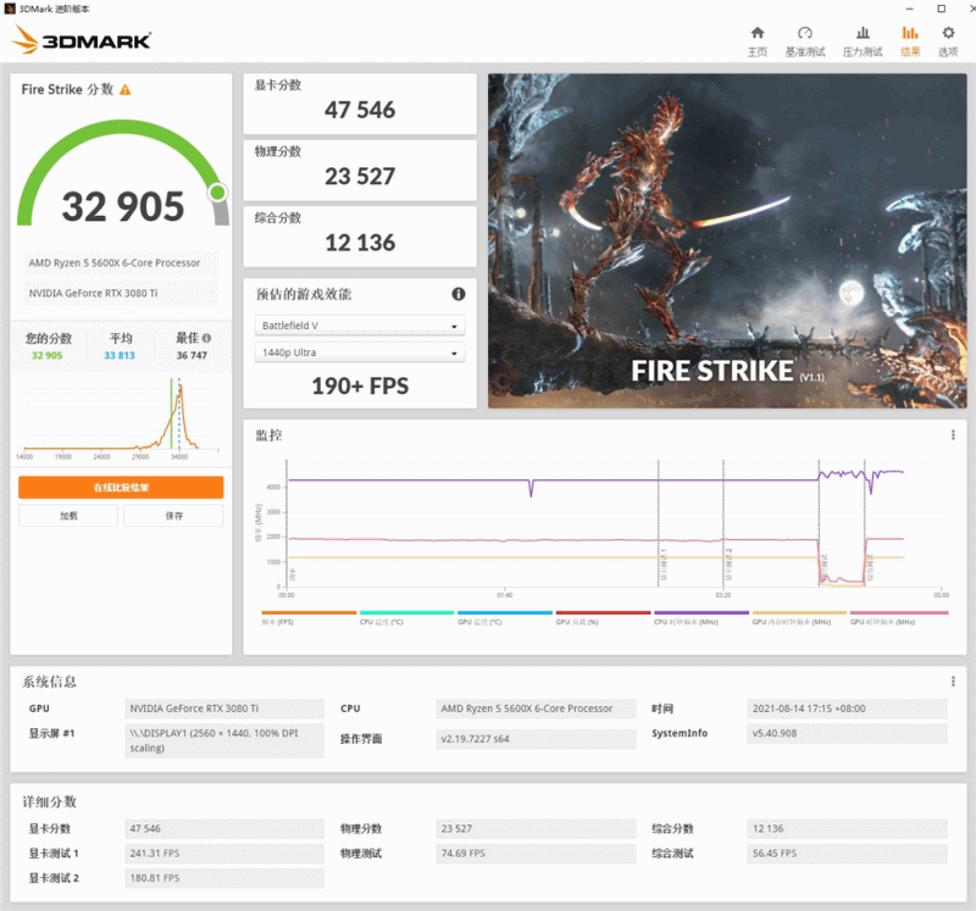
Task: Click the Save (保存) button
Action: coord(174,516)
